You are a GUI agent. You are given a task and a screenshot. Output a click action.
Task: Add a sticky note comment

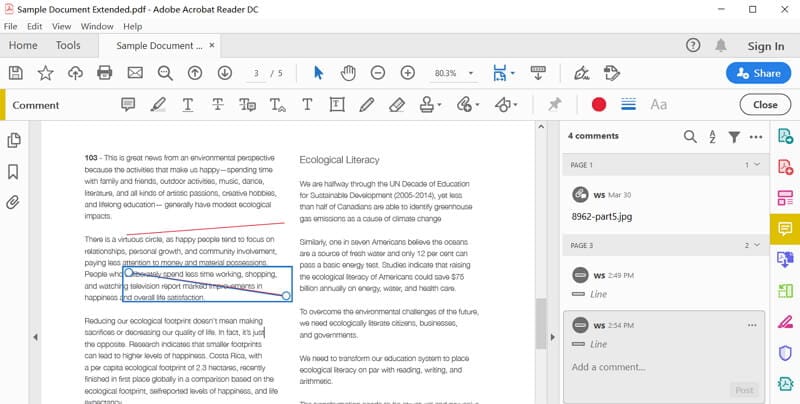(128, 105)
